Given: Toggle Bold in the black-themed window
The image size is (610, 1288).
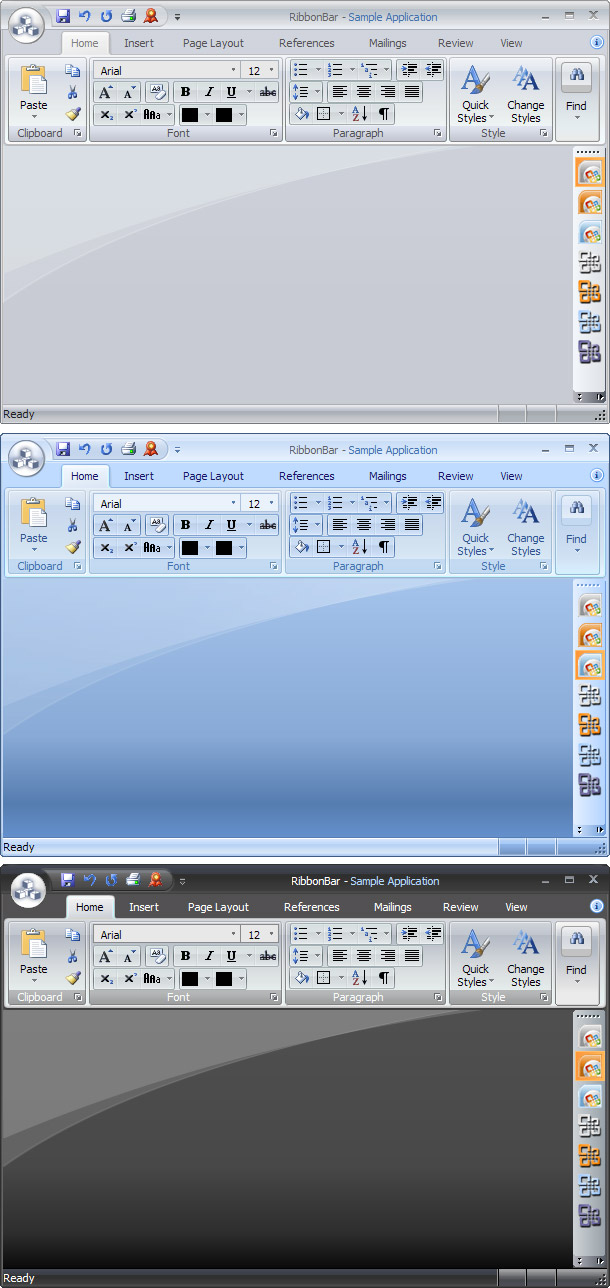Looking at the screenshot, I should (185, 956).
